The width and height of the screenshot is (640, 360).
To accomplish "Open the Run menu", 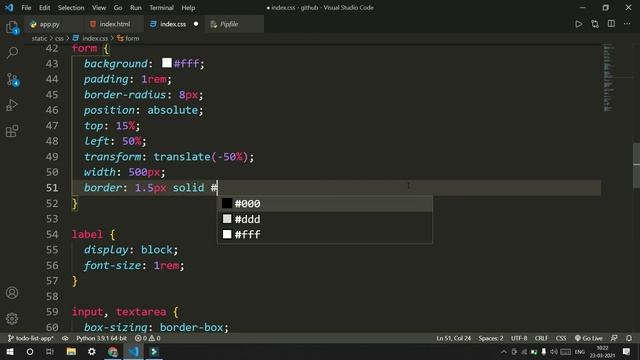I will [x=136, y=8].
